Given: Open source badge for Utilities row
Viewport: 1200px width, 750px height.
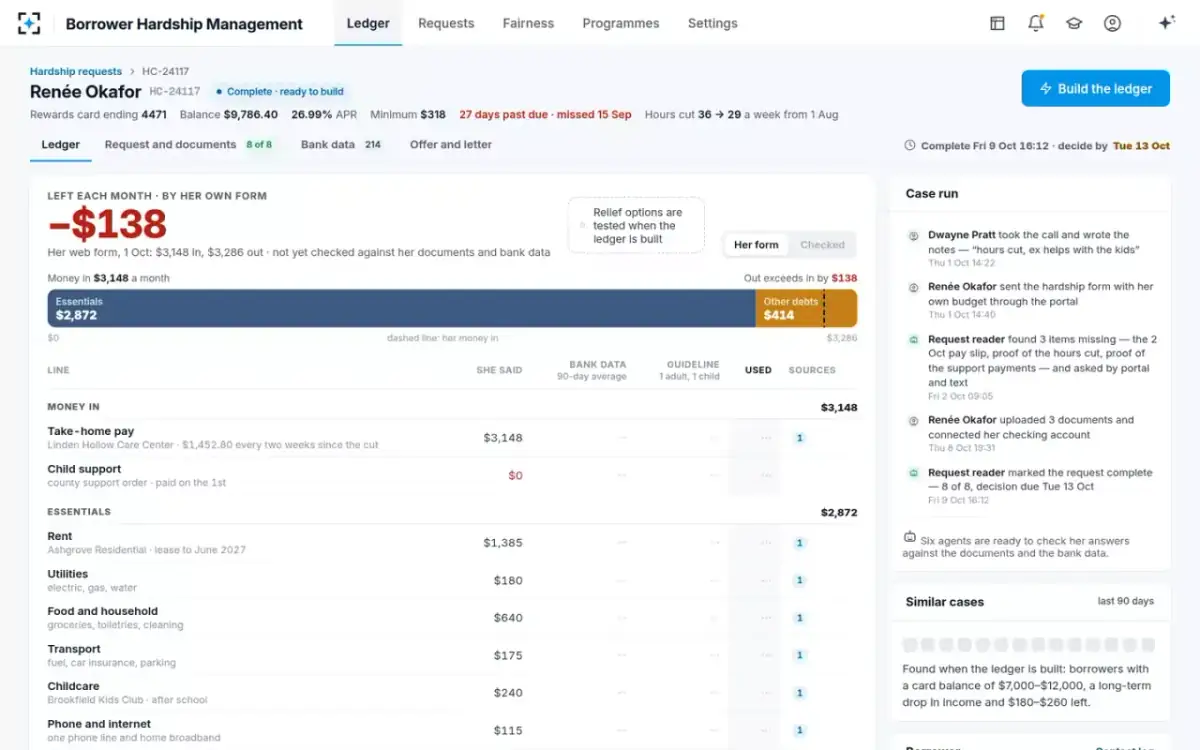Looking at the screenshot, I should 799,580.
